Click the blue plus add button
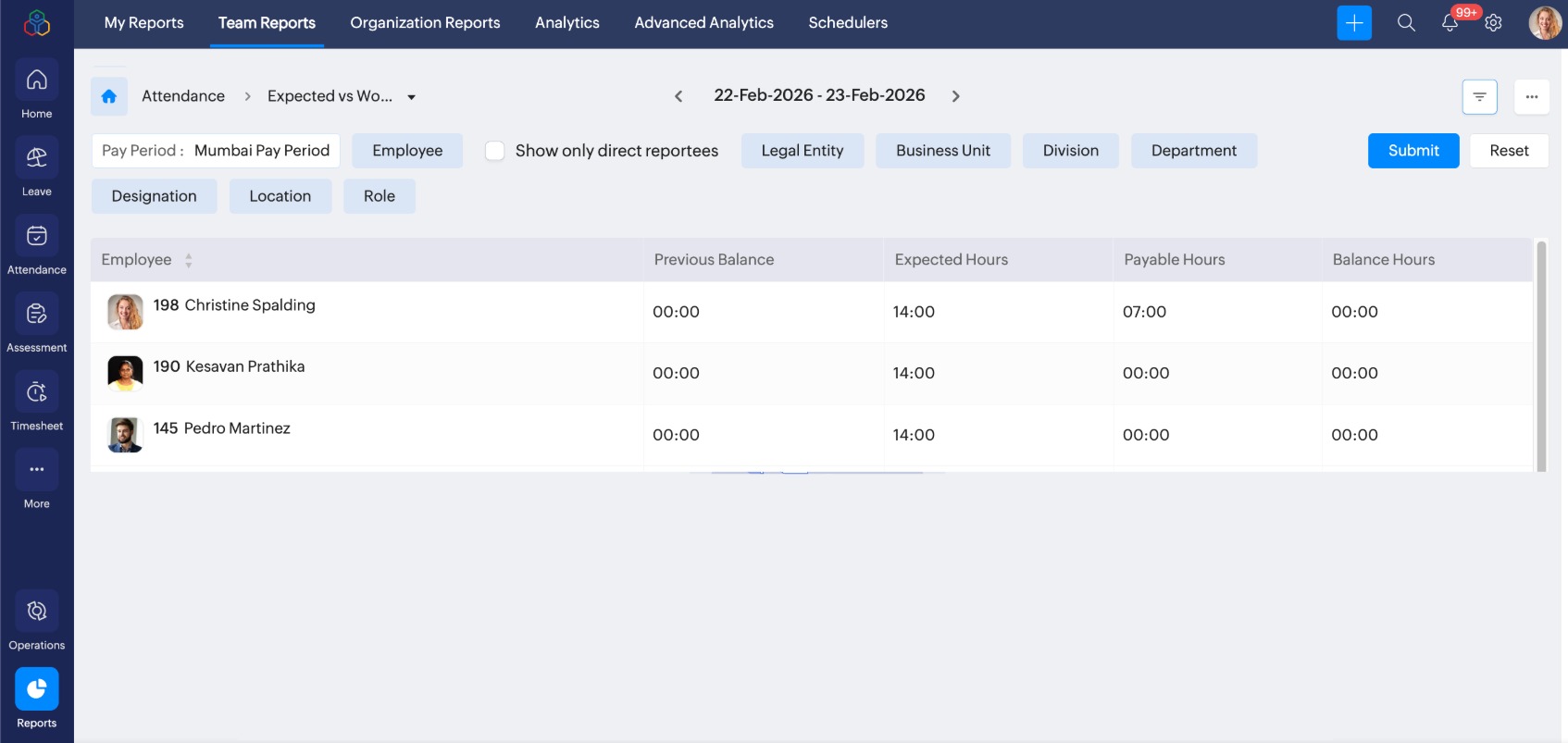 click(x=1353, y=23)
